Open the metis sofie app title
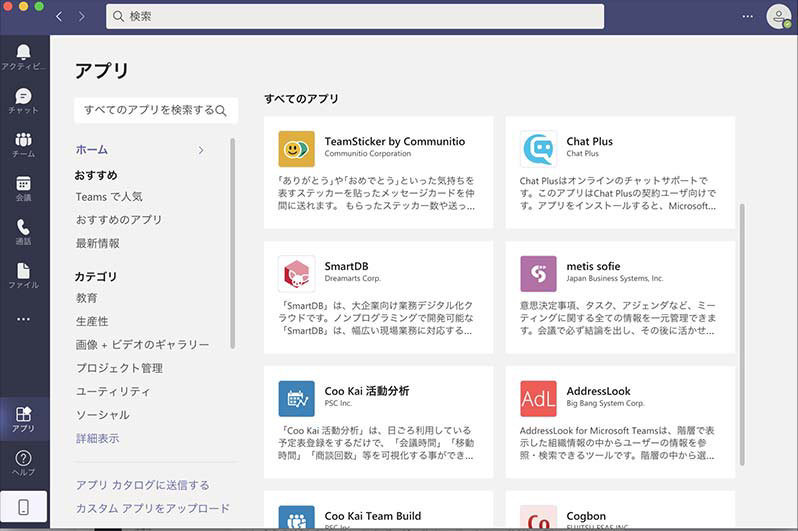 click(x=593, y=266)
